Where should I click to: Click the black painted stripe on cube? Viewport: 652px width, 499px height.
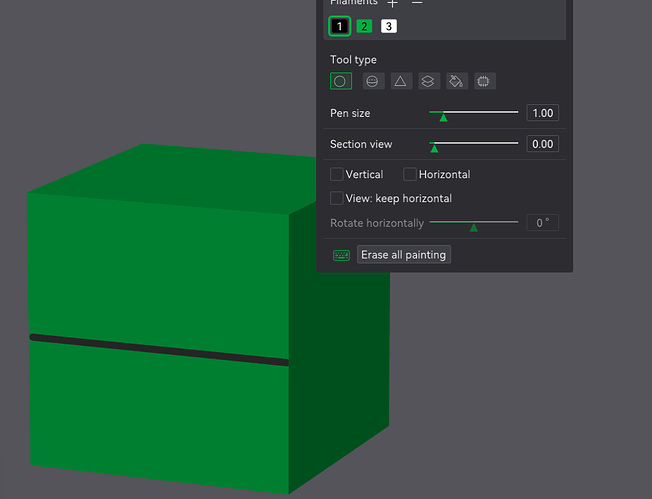(x=159, y=350)
